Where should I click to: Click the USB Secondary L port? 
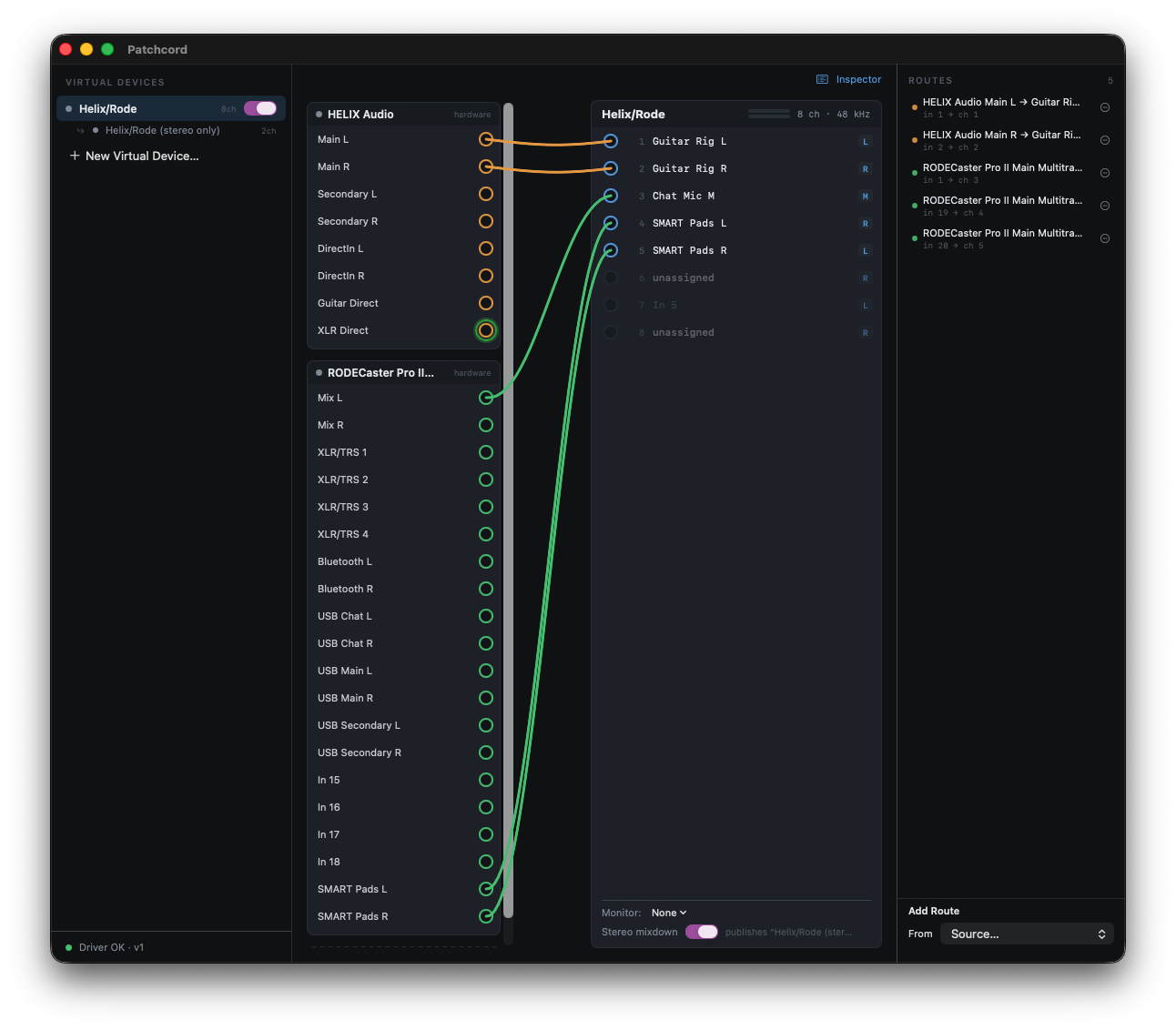coord(486,725)
